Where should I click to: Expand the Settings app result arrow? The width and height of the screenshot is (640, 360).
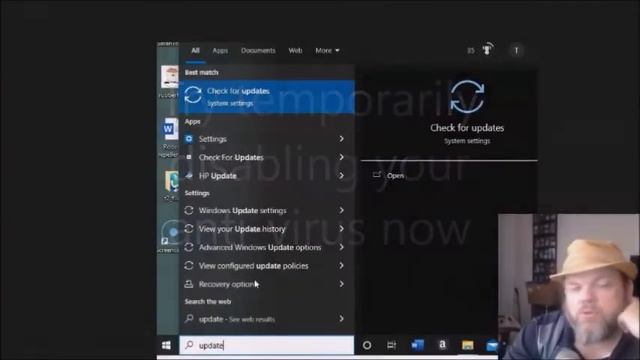[x=341, y=139]
